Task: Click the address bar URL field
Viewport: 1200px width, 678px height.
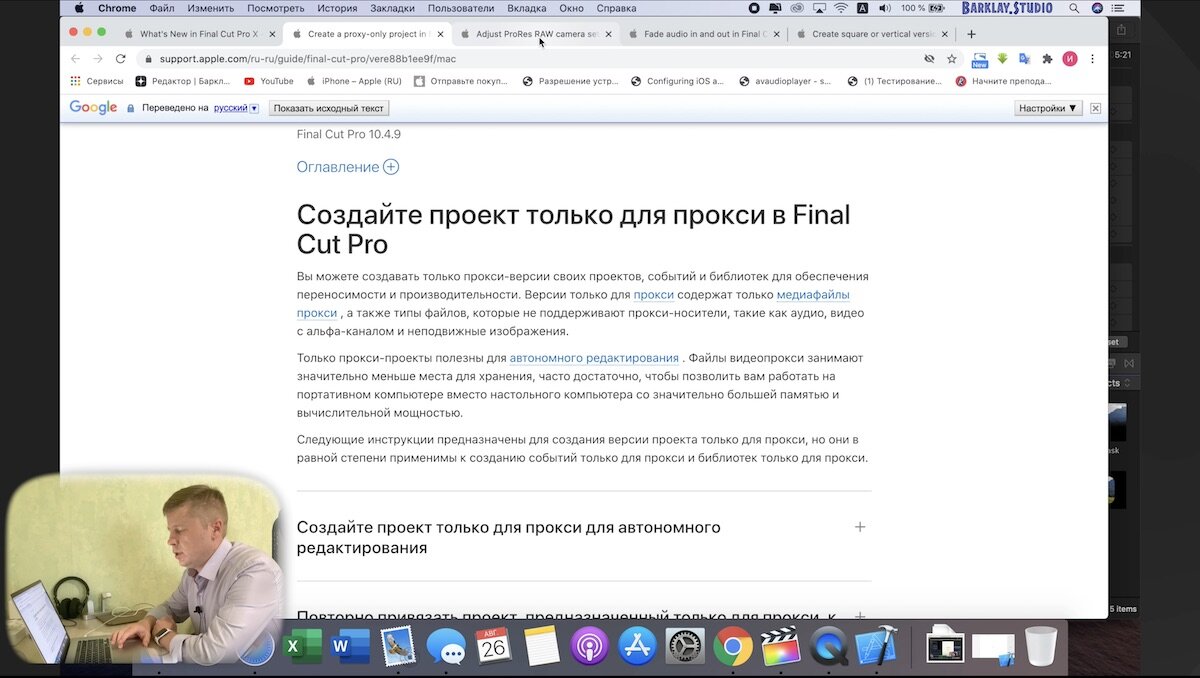Action: 530,59
